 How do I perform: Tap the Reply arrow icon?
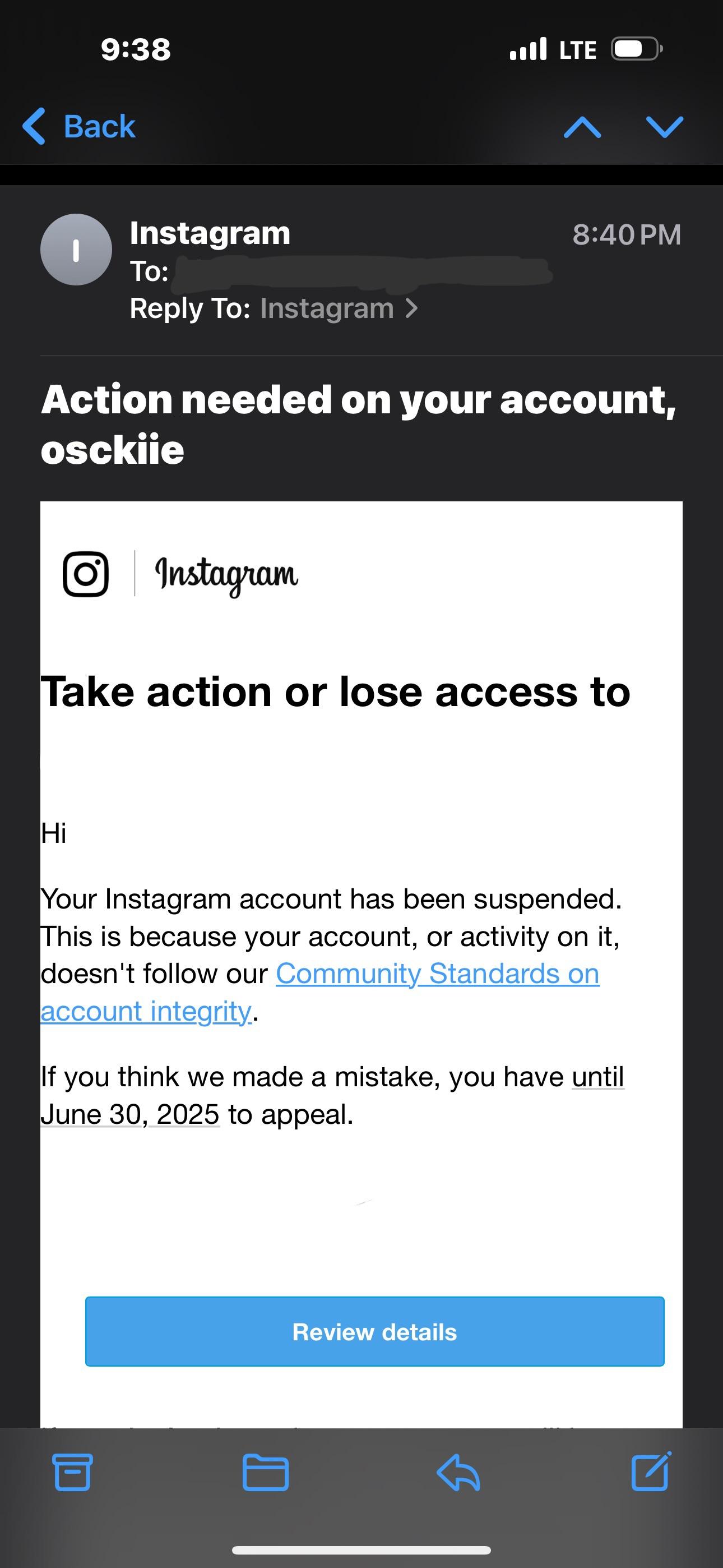458,1472
